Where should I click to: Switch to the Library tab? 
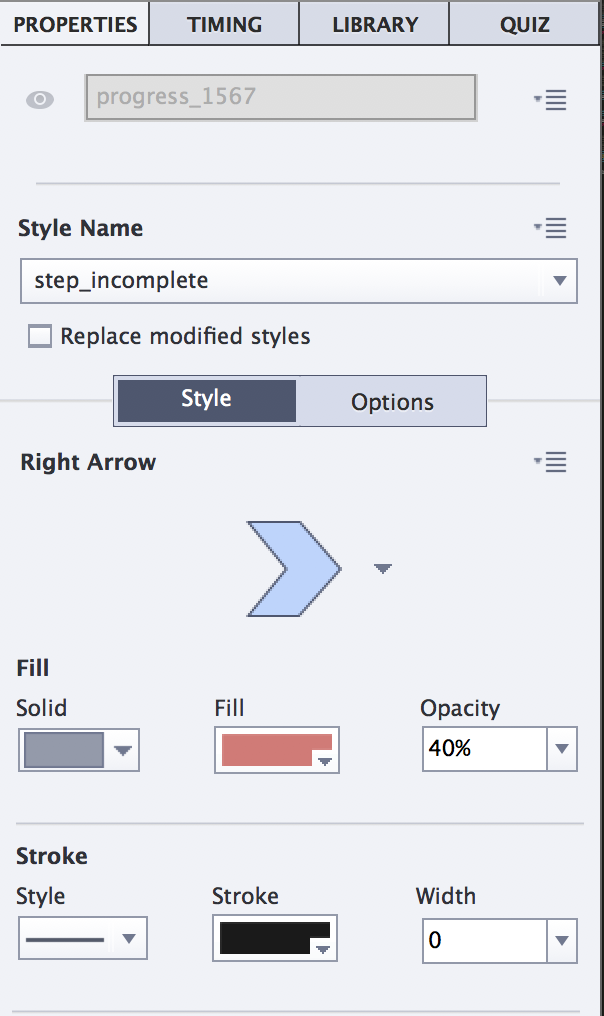point(374,24)
